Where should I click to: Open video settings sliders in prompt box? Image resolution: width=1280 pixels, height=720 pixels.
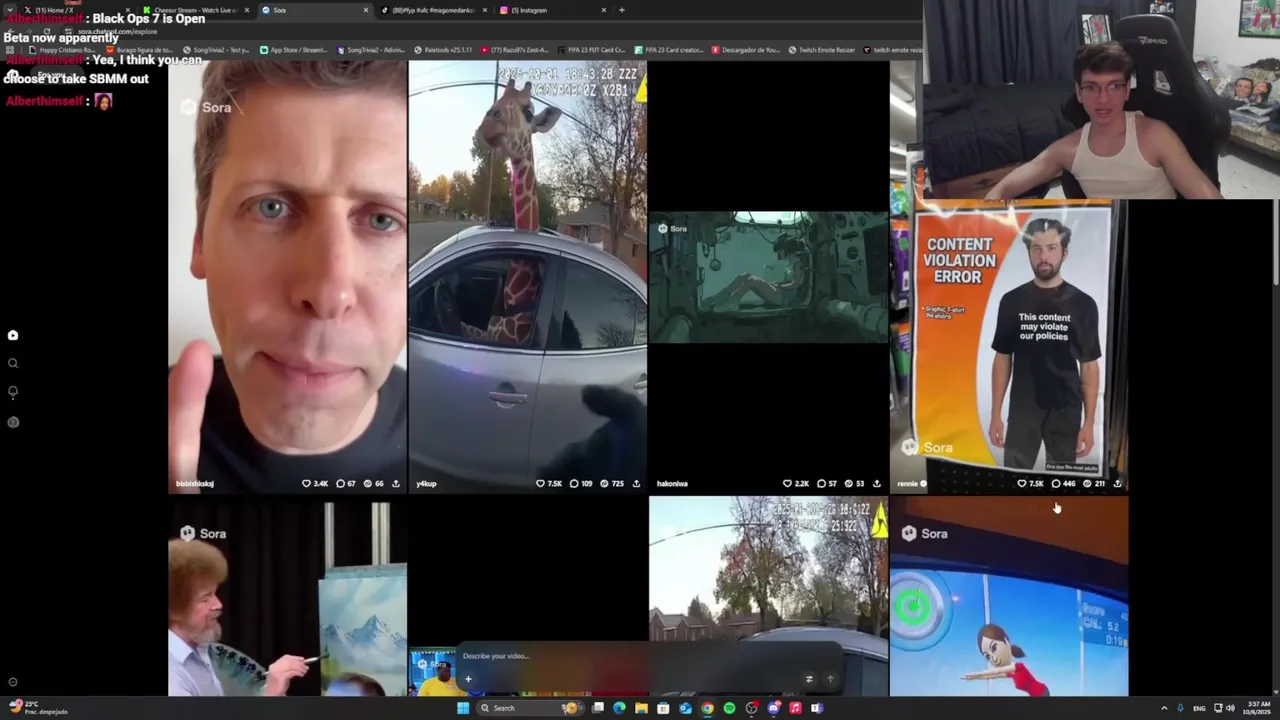[809, 679]
